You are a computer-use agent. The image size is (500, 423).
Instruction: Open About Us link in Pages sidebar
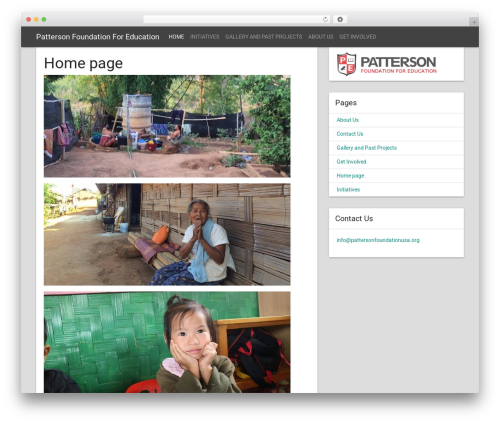[x=348, y=120]
